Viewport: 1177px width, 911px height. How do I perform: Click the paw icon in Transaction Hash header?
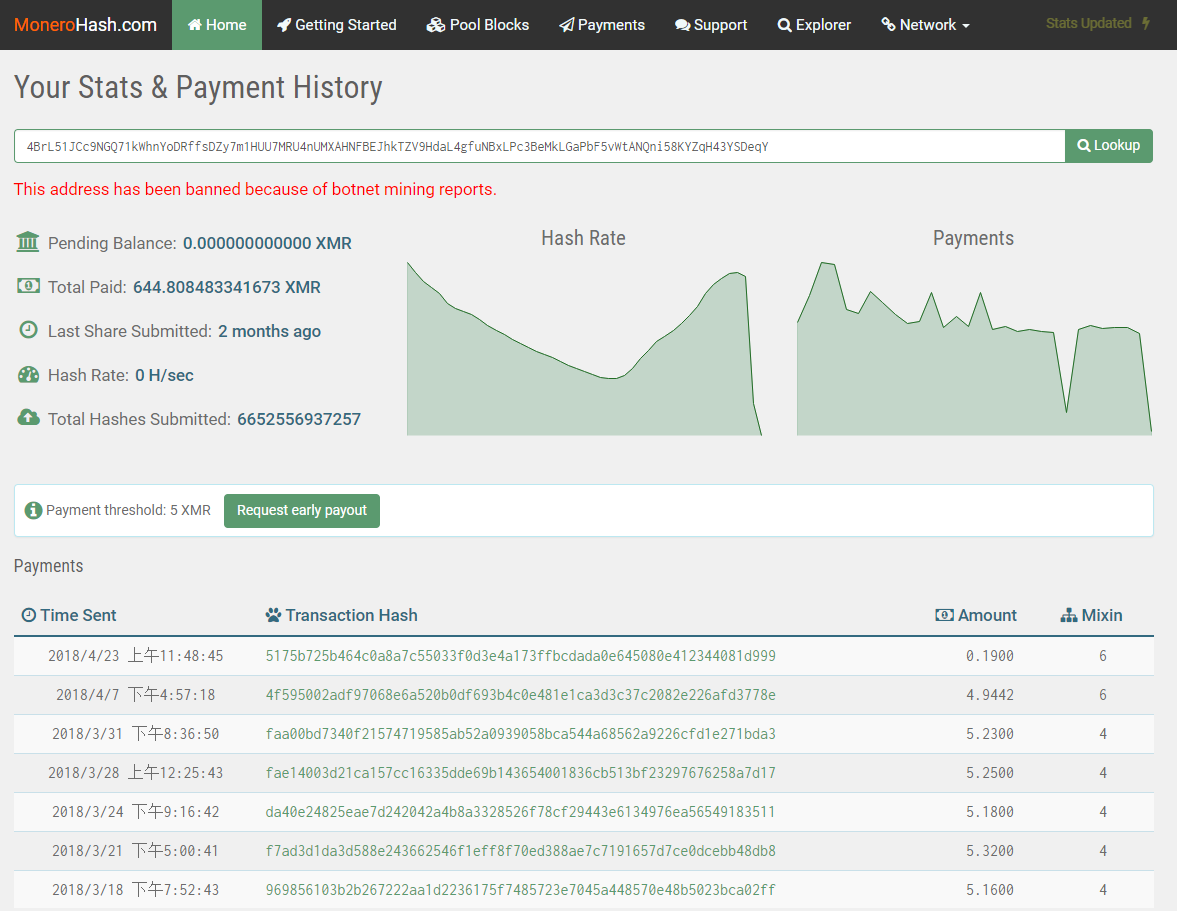coord(273,615)
